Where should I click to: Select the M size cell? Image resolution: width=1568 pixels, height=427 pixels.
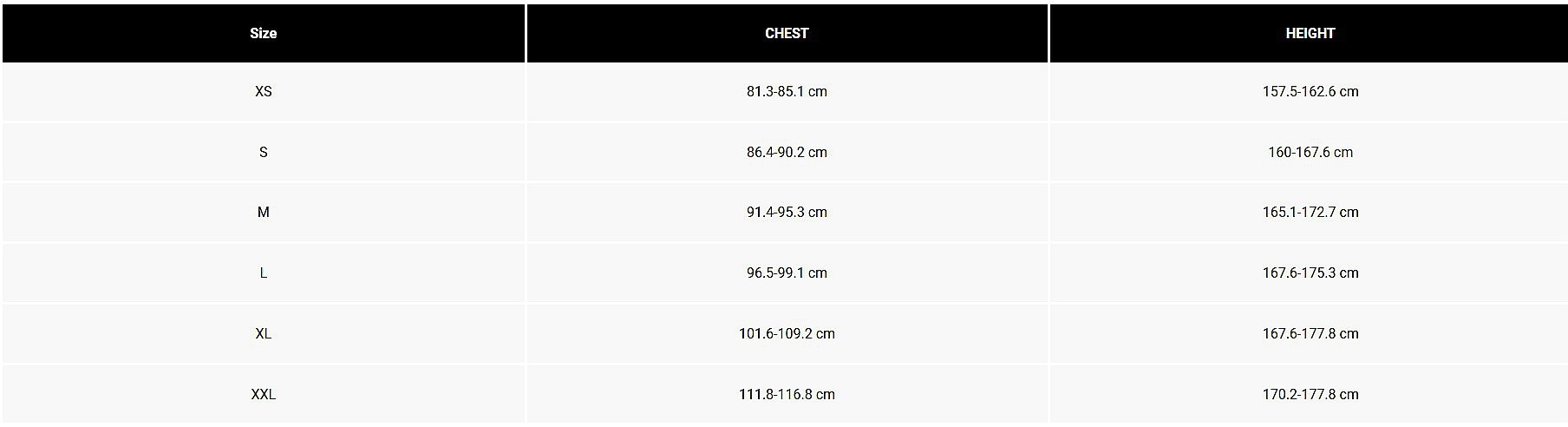(264, 212)
